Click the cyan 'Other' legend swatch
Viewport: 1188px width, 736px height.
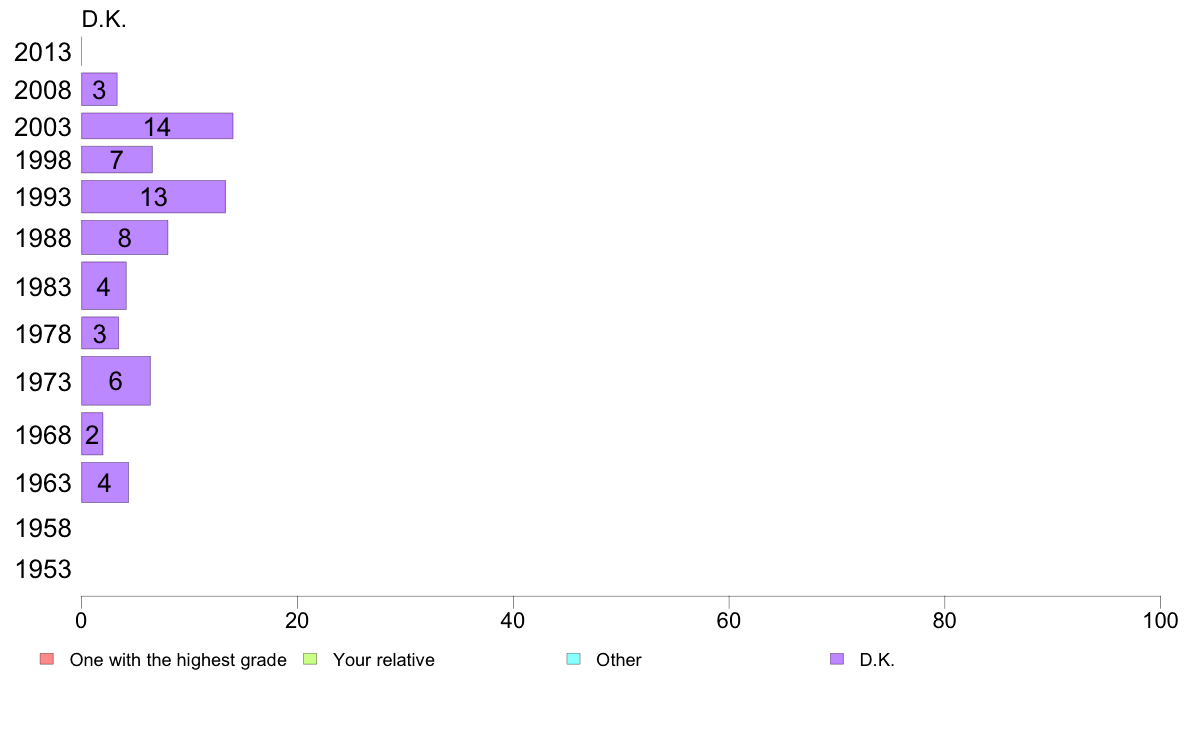click(x=574, y=659)
